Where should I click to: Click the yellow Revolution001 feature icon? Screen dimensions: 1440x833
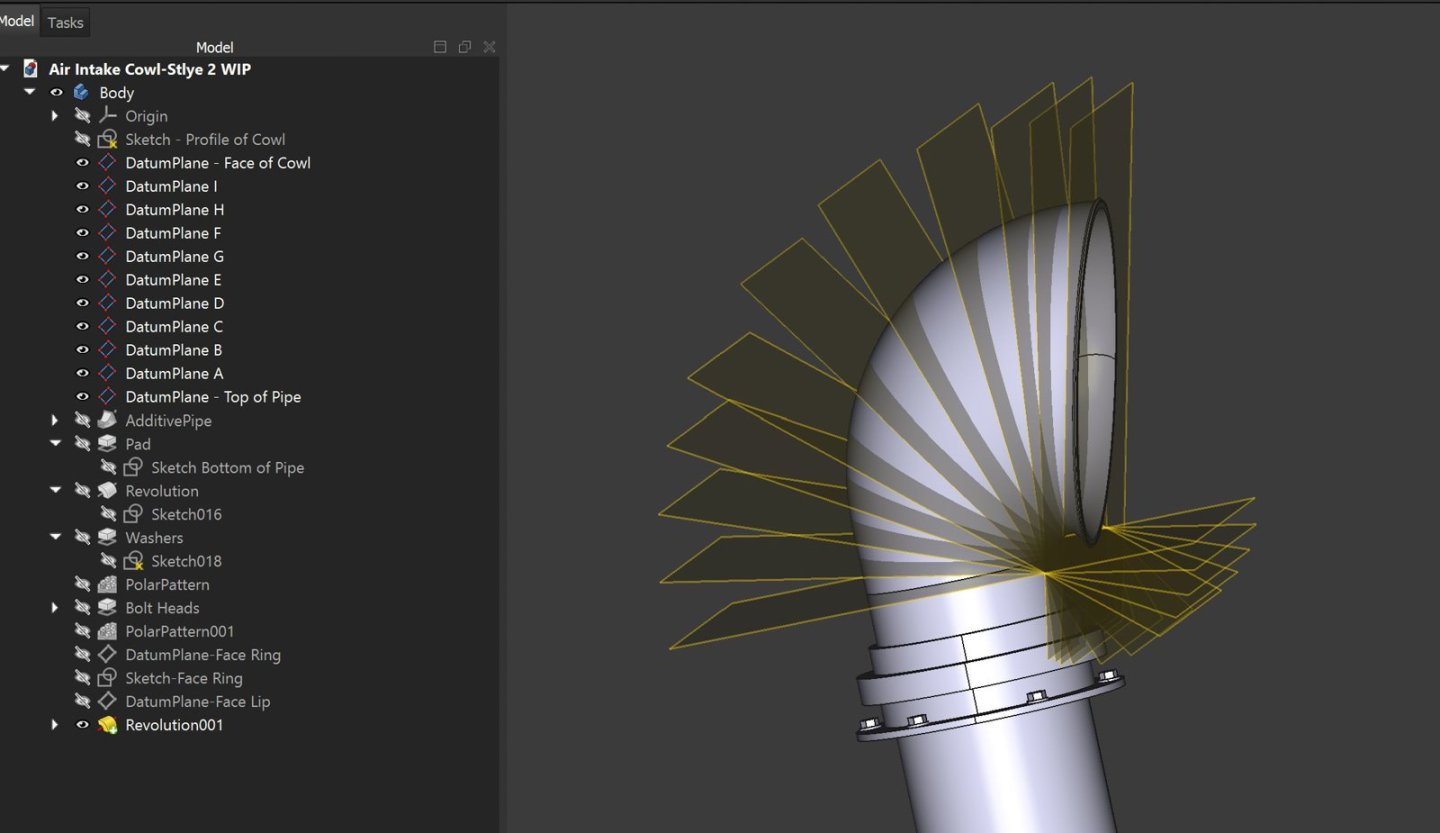coord(107,724)
